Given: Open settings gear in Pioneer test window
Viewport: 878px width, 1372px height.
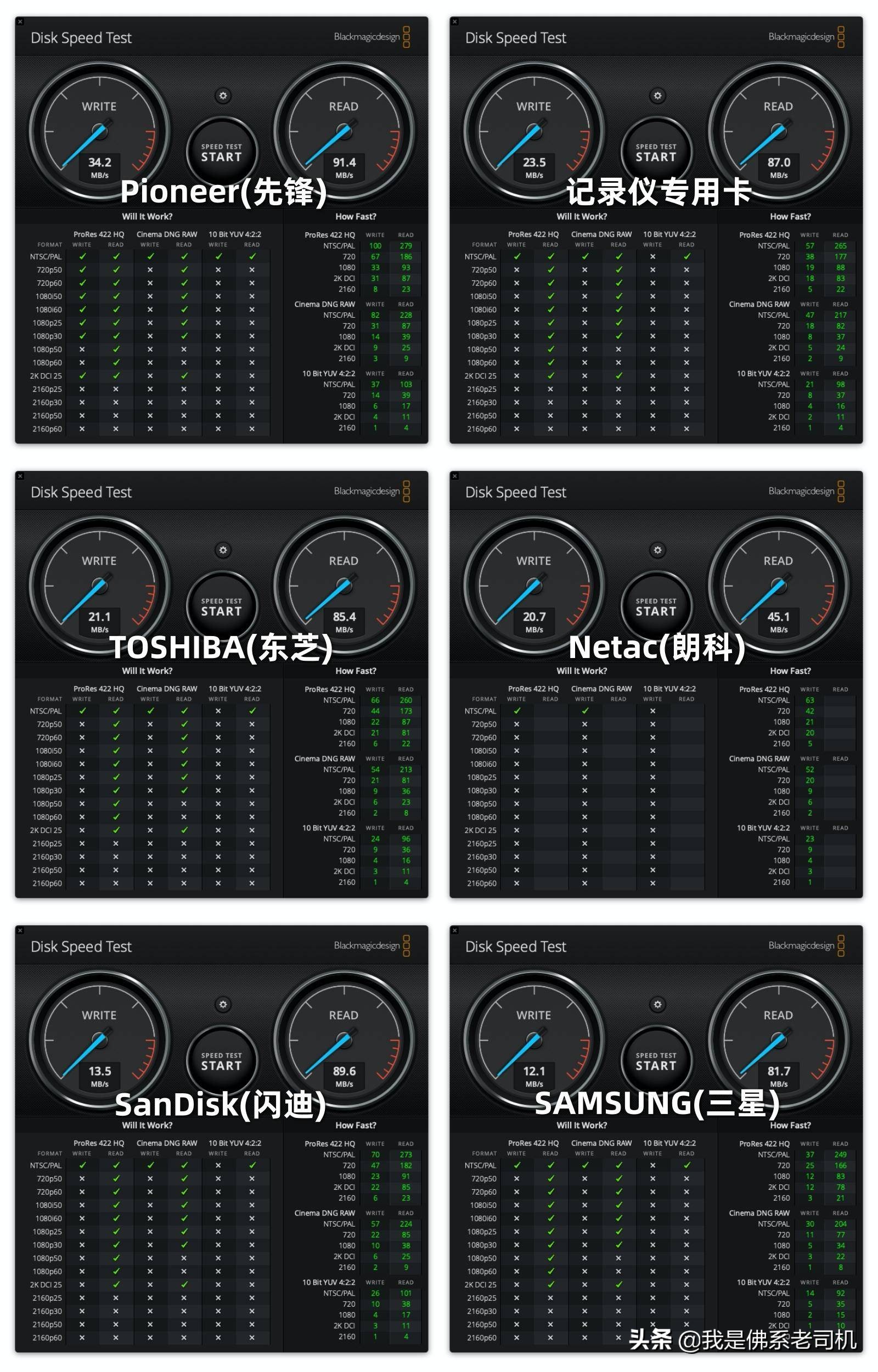Looking at the screenshot, I should click(223, 95).
